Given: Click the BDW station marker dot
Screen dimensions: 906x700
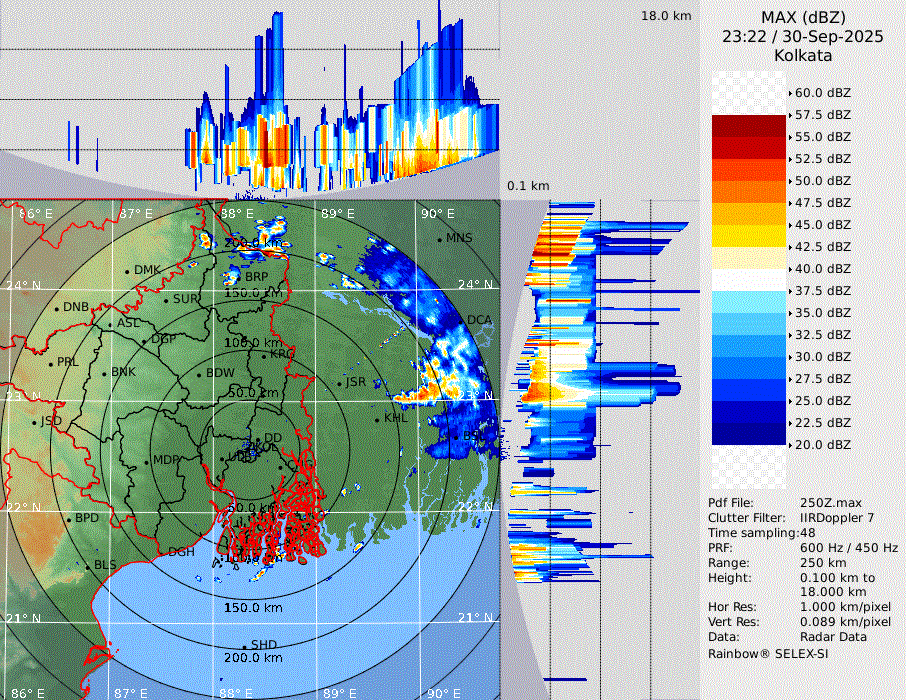Looking at the screenshot, I should tap(199, 375).
